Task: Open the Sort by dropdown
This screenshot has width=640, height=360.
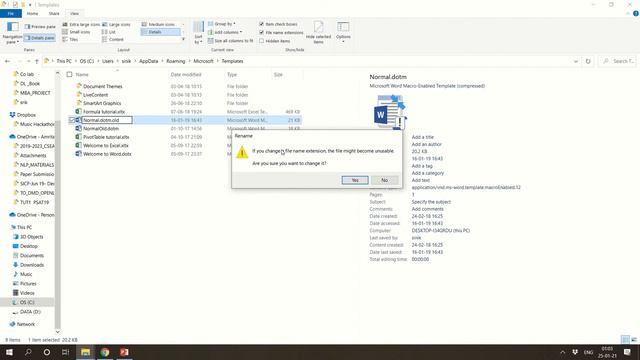Action: [198, 33]
